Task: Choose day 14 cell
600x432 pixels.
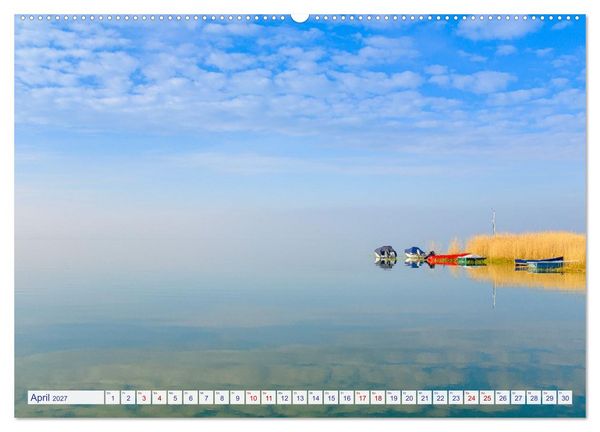Action: (x=315, y=397)
